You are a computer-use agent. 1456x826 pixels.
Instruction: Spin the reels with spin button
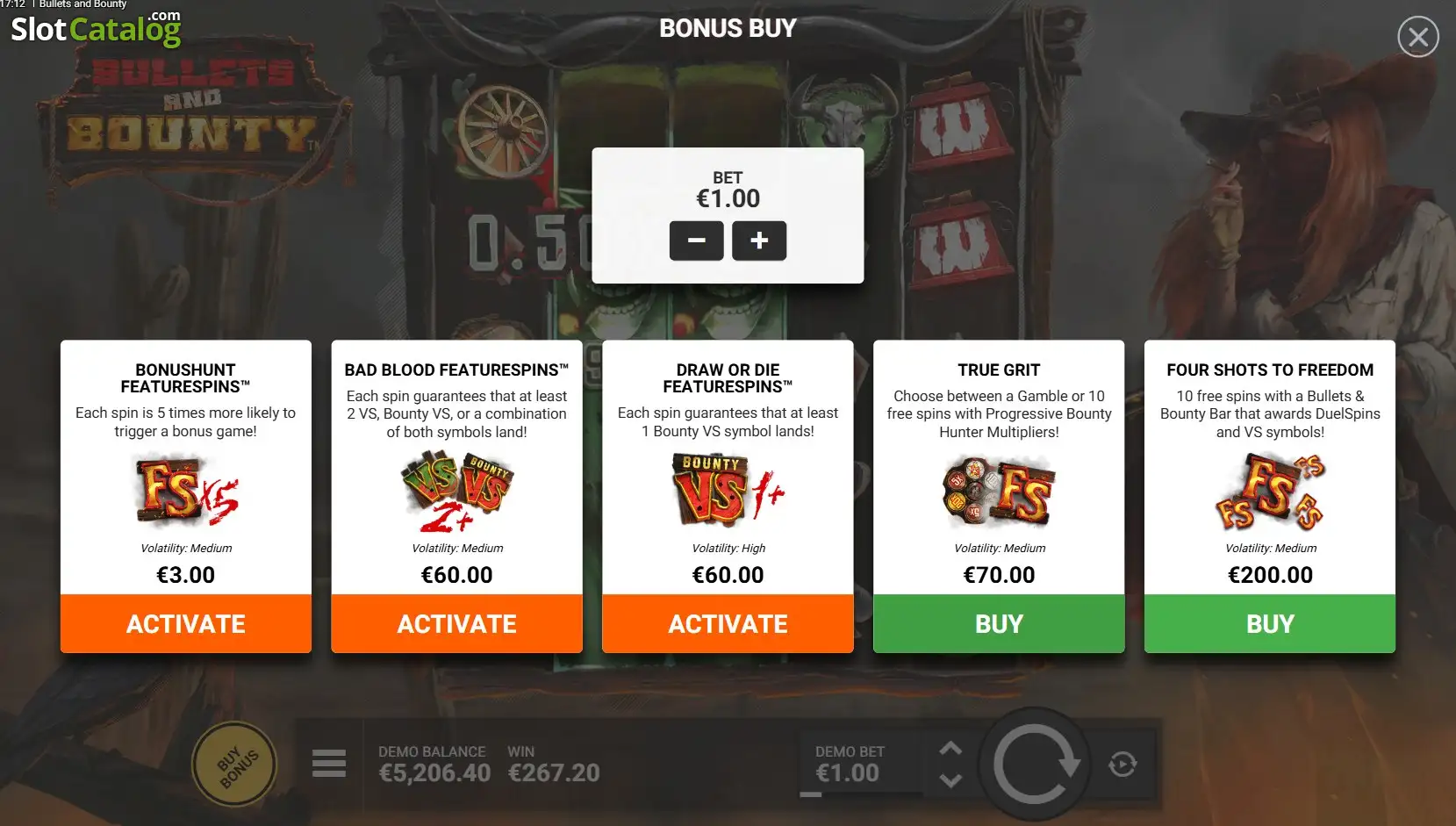[x=1035, y=765]
